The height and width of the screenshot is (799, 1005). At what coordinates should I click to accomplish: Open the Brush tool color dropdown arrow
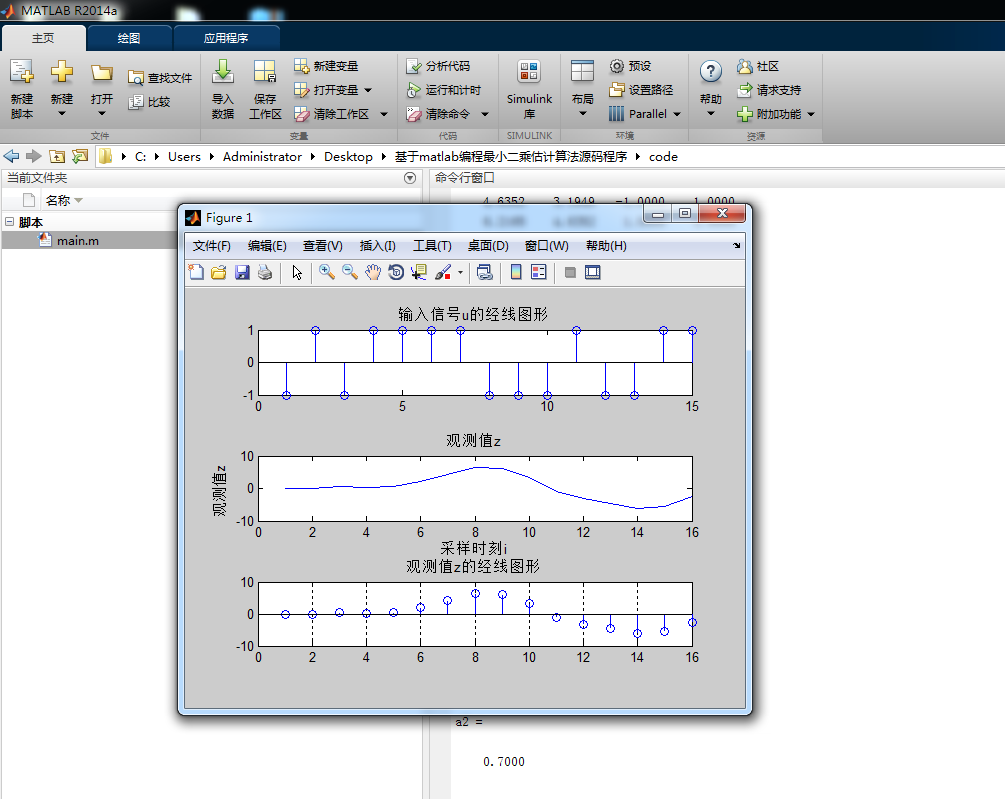pyautogui.click(x=460, y=273)
